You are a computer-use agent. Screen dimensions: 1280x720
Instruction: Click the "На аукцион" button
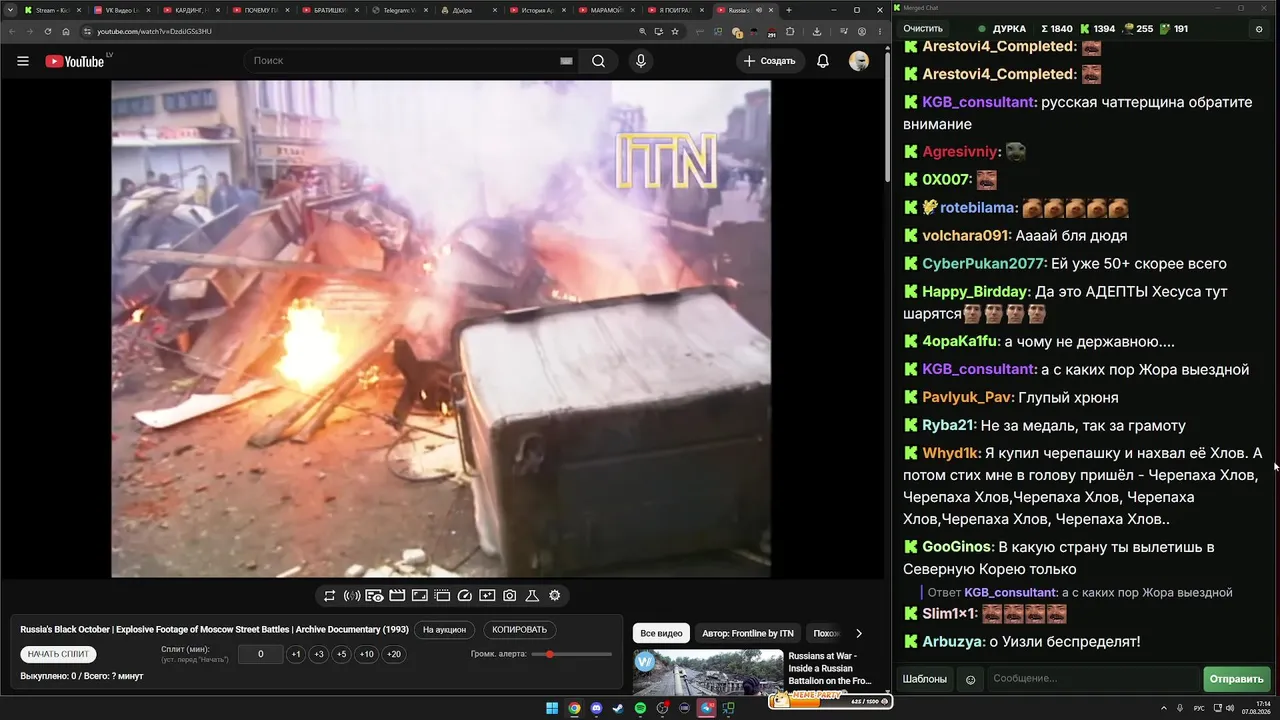point(444,630)
